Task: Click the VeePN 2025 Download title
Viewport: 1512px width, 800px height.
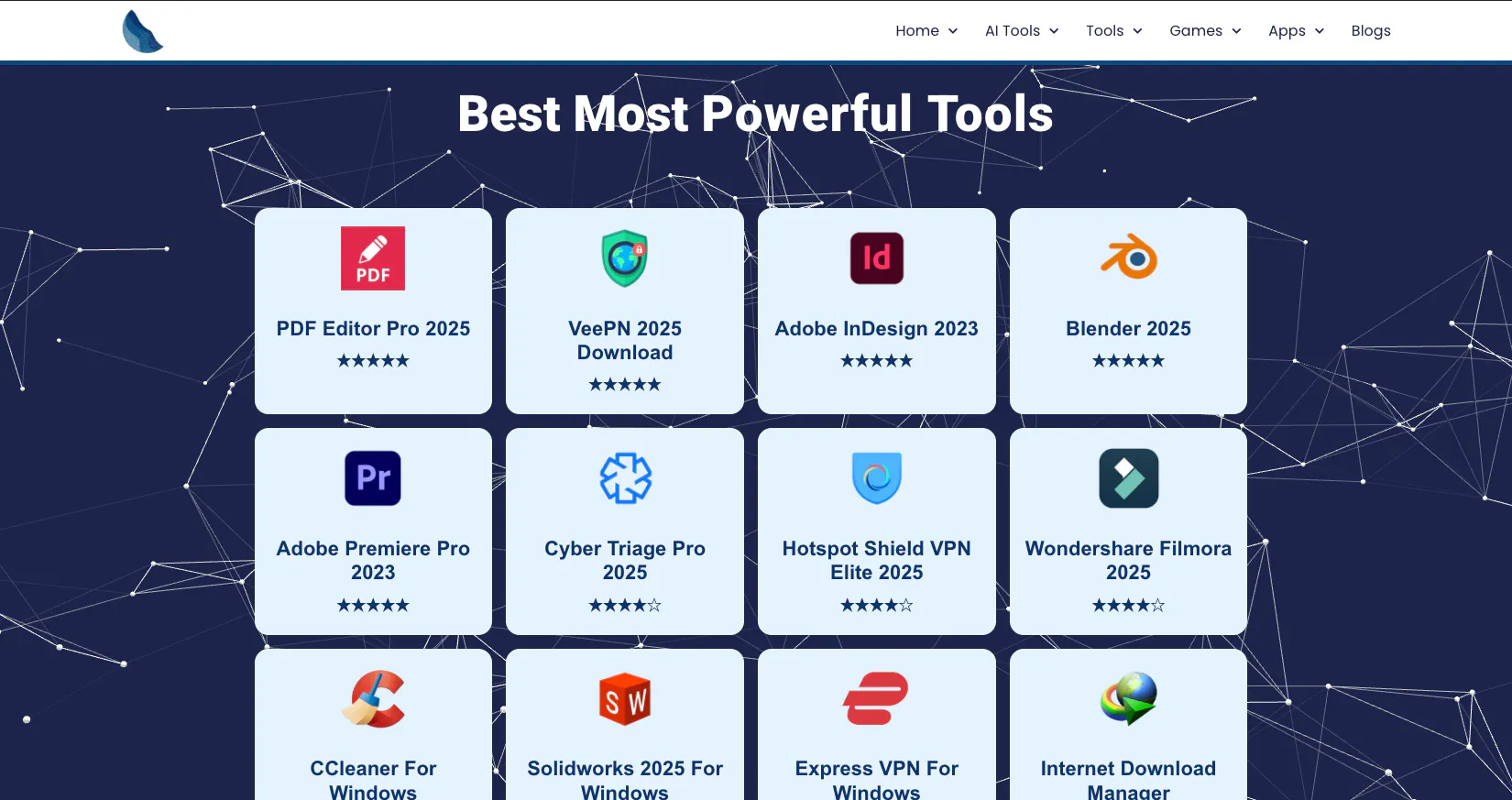Action: tap(625, 340)
